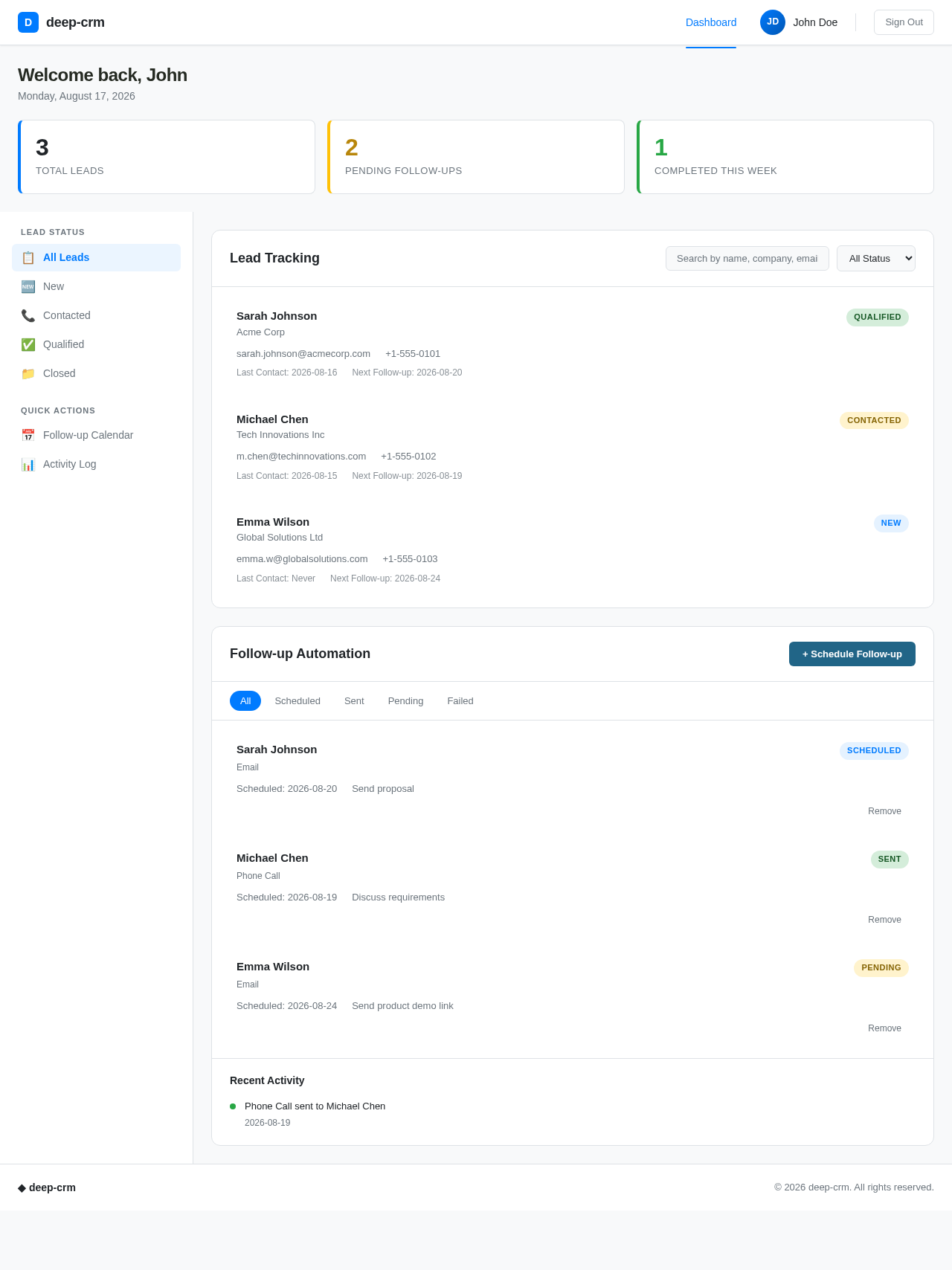
Task: Click the deep-crm footer logo
Action: 47,1187
